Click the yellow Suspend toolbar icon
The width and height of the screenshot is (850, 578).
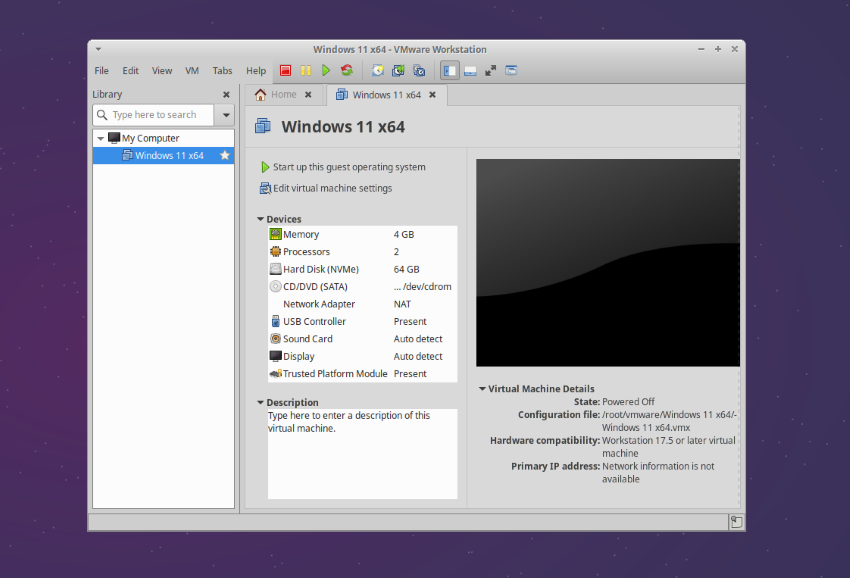click(x=306, y=71)
